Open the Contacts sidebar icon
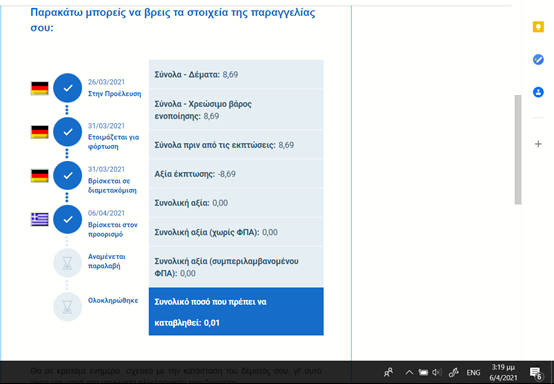Image resolution: width=554 pixels, height=384 pixels. point(538,92)
